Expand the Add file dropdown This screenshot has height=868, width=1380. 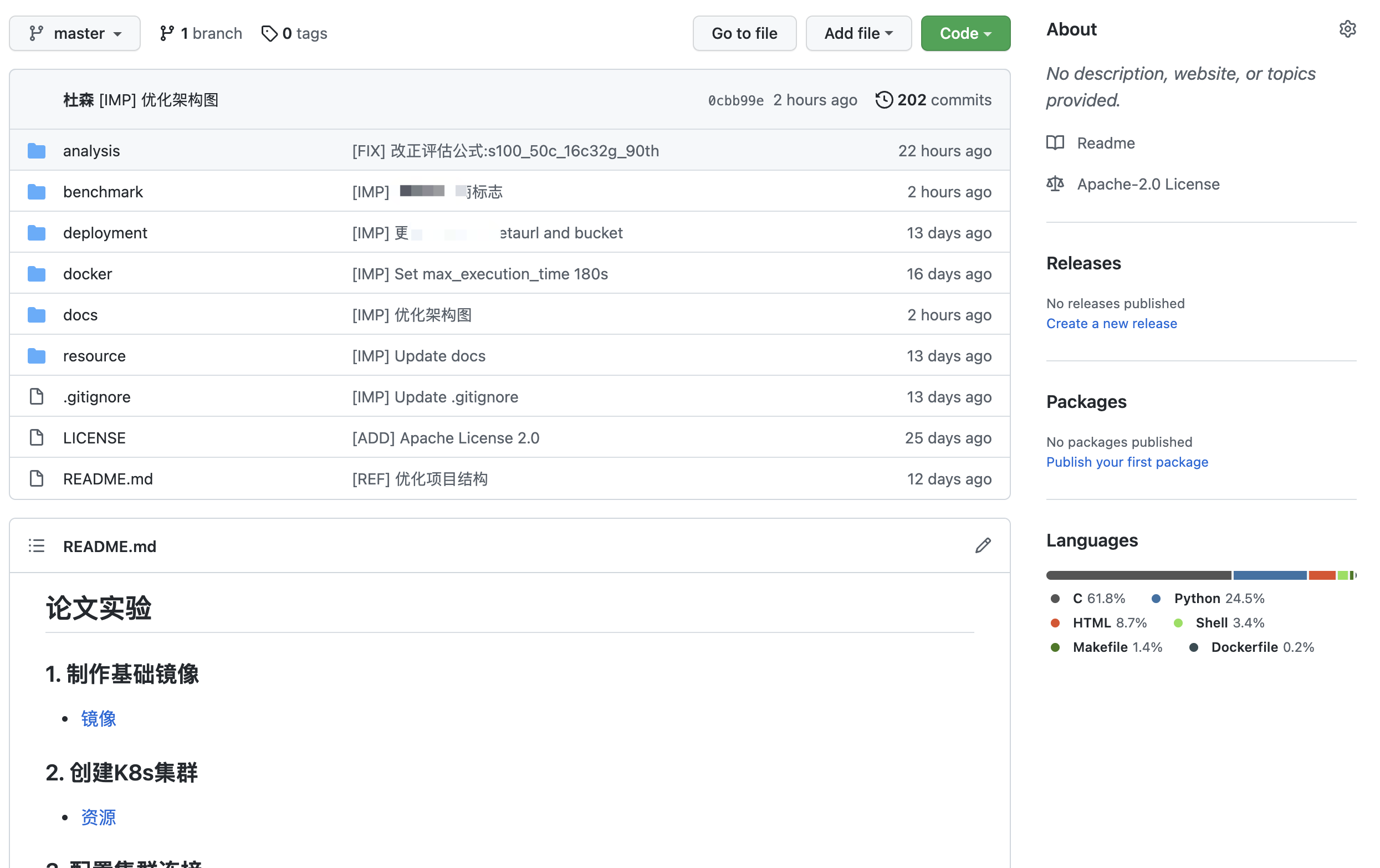point(858,33)
